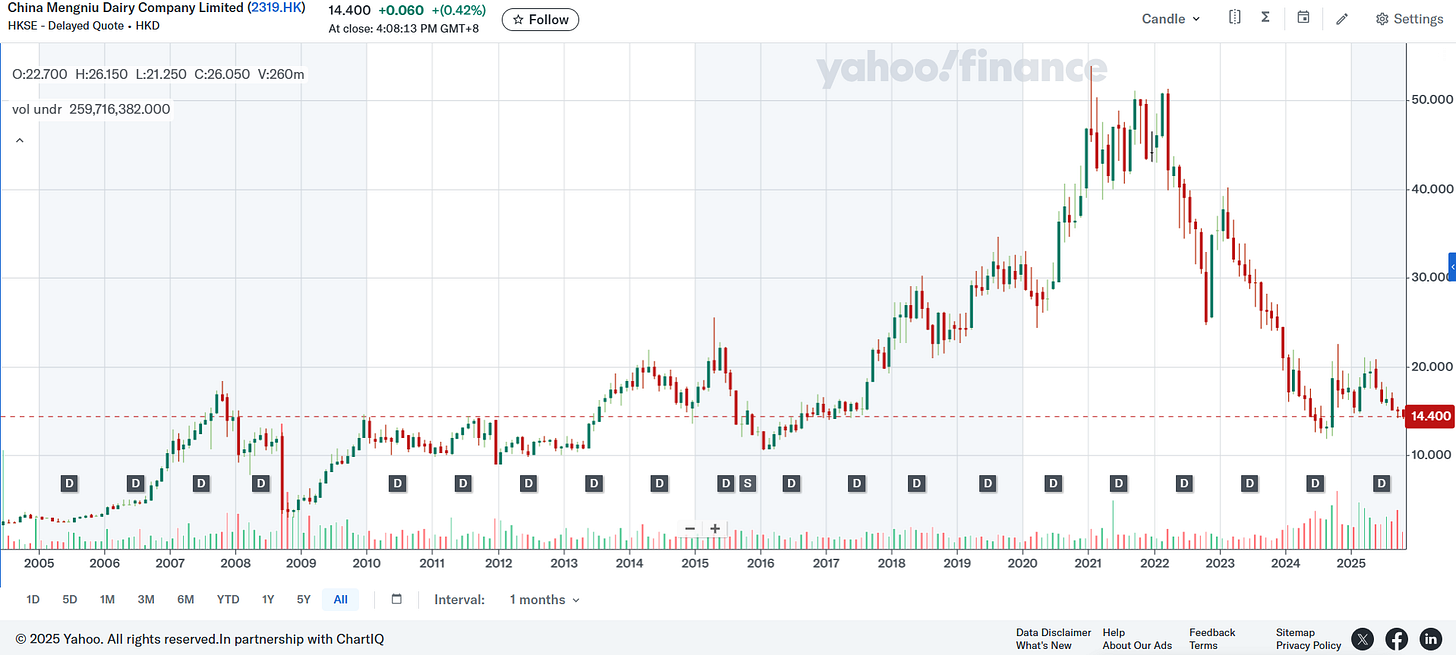The width and height of the screenshot is (1456, 655).
Task: Click the dividend D marker in 2006
Action: click(135, 484)
